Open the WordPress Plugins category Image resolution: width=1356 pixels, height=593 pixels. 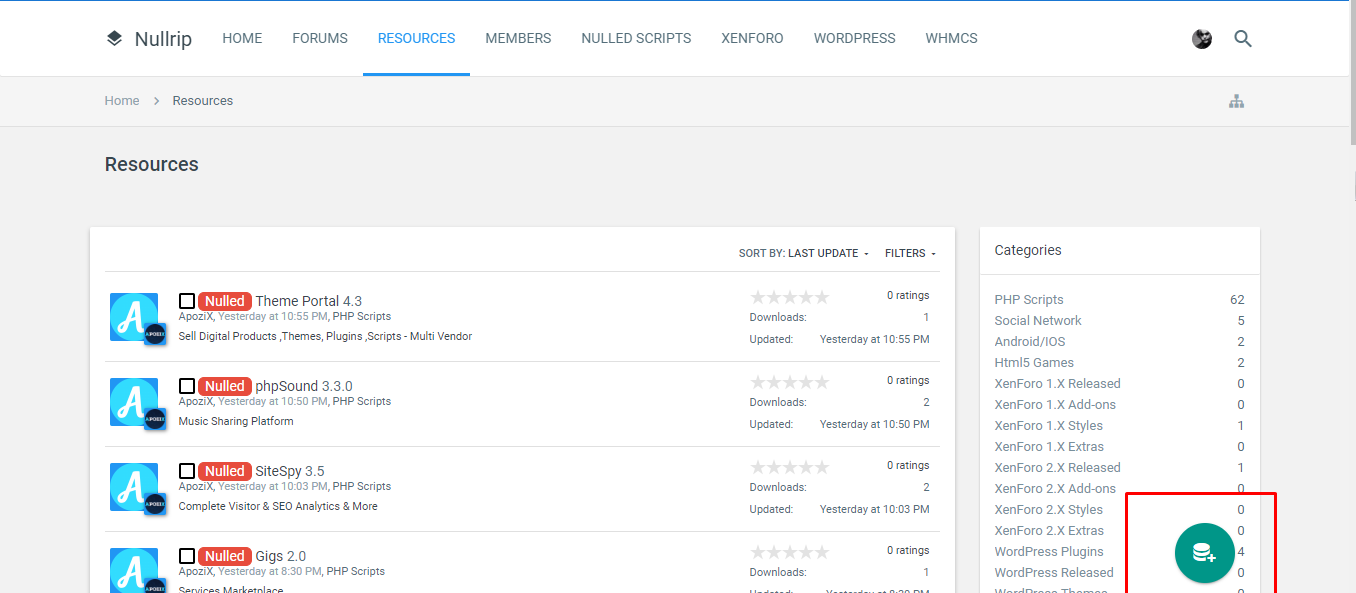point(1049,552)
